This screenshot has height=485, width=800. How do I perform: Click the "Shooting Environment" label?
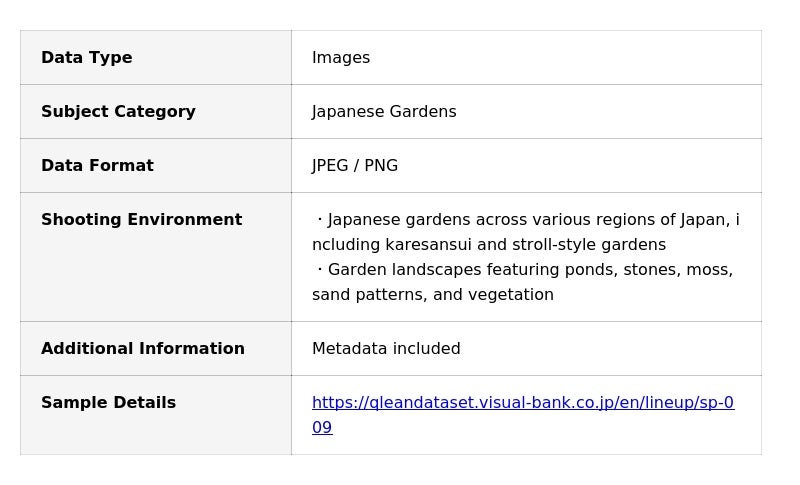point(141,220)
